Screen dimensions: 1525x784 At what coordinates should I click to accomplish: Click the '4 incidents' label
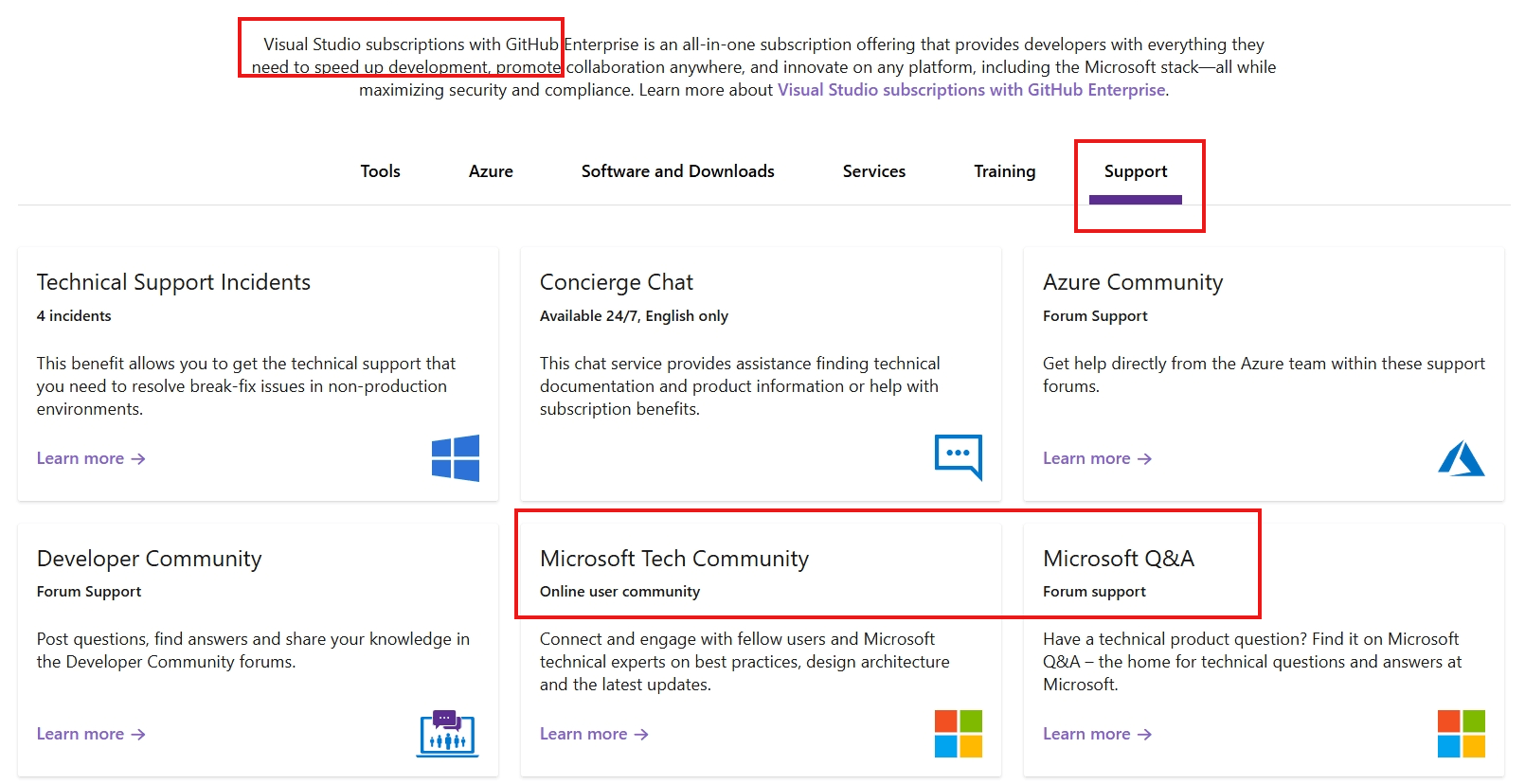click(x=74, y=316)
